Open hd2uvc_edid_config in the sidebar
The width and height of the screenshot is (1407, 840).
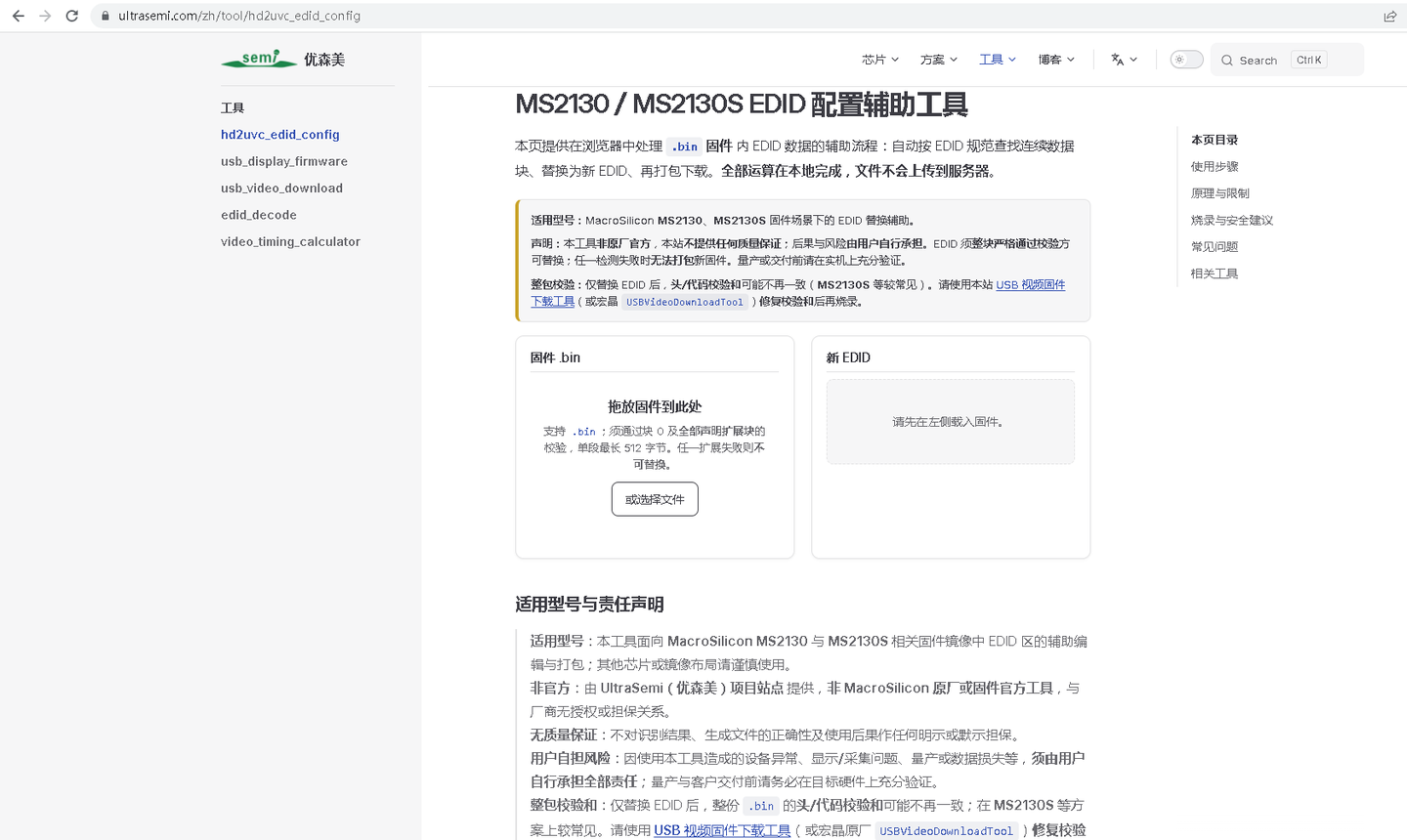(x=280, y=135)
